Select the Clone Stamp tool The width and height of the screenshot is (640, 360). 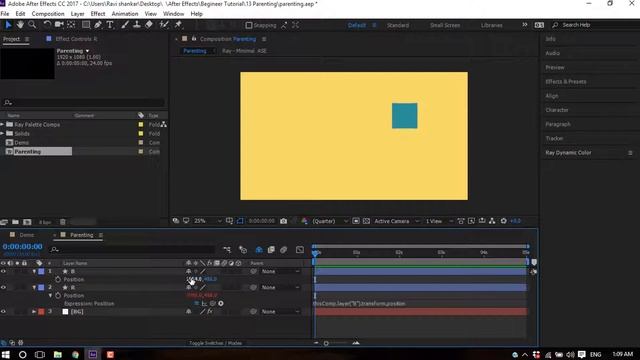137,25
